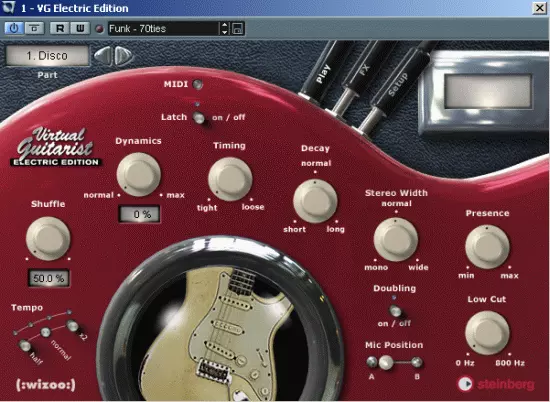Set Tempo to x2
Image resolution: width=550 pixels, height=402 pixels.
(x=72, y=326)
